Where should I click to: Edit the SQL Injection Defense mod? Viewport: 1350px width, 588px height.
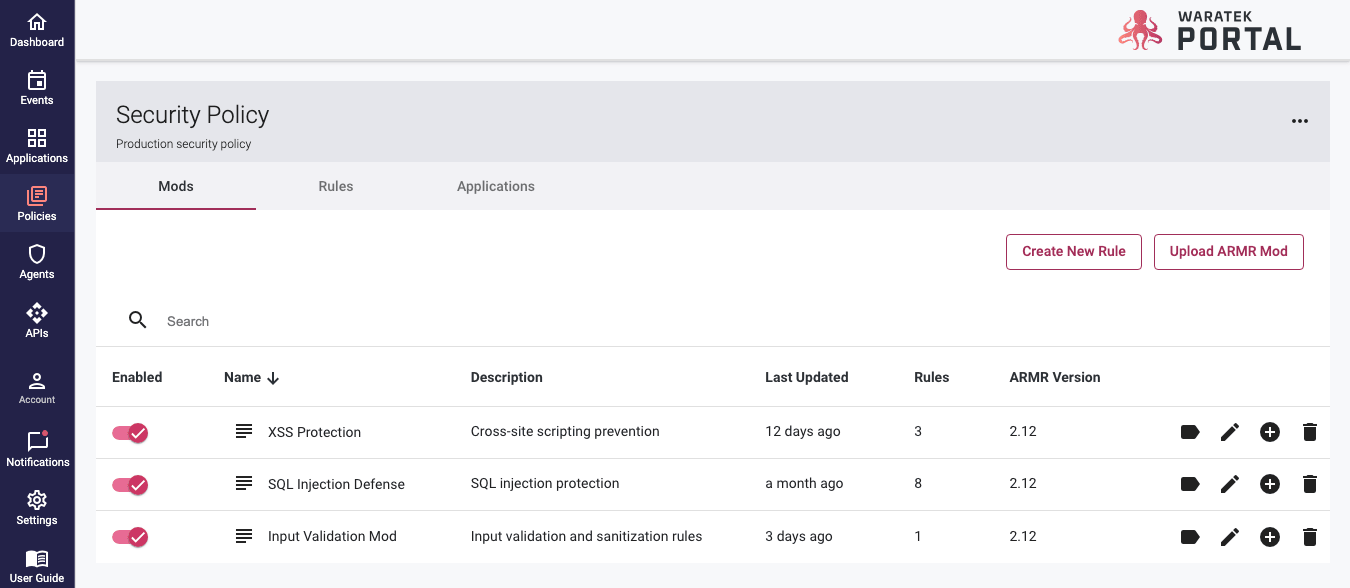pos(1229,484)
